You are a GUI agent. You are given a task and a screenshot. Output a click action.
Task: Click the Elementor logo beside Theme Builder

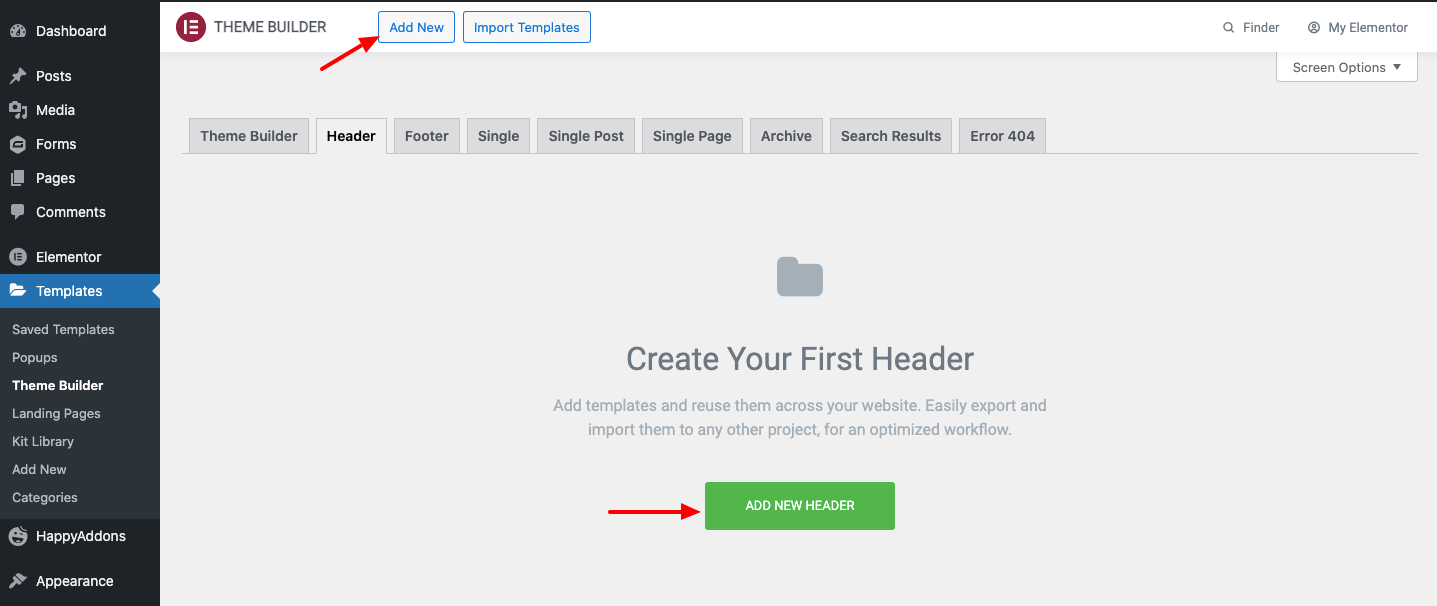click(190, 27)
